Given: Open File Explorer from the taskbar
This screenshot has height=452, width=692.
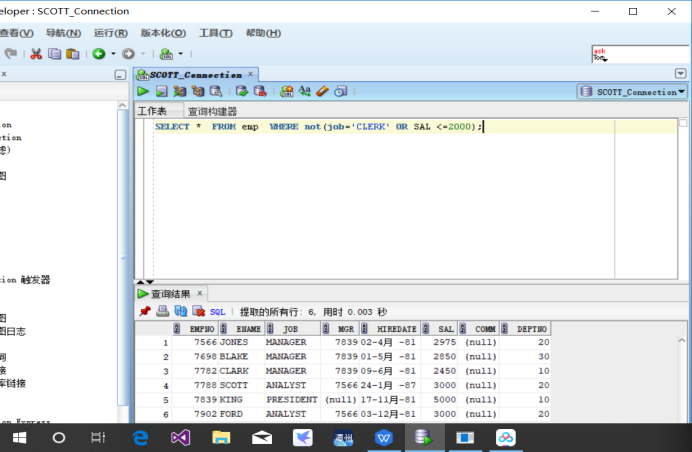Looking at the screenshot, I should (221, 437).
